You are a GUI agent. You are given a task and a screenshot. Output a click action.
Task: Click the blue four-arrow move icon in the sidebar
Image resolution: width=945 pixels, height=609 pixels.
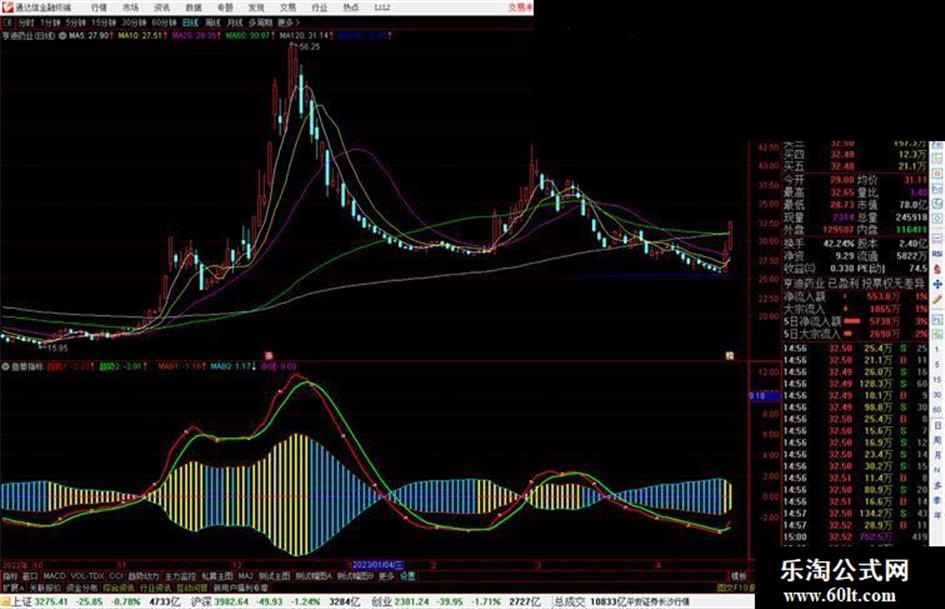pos(937,284)
